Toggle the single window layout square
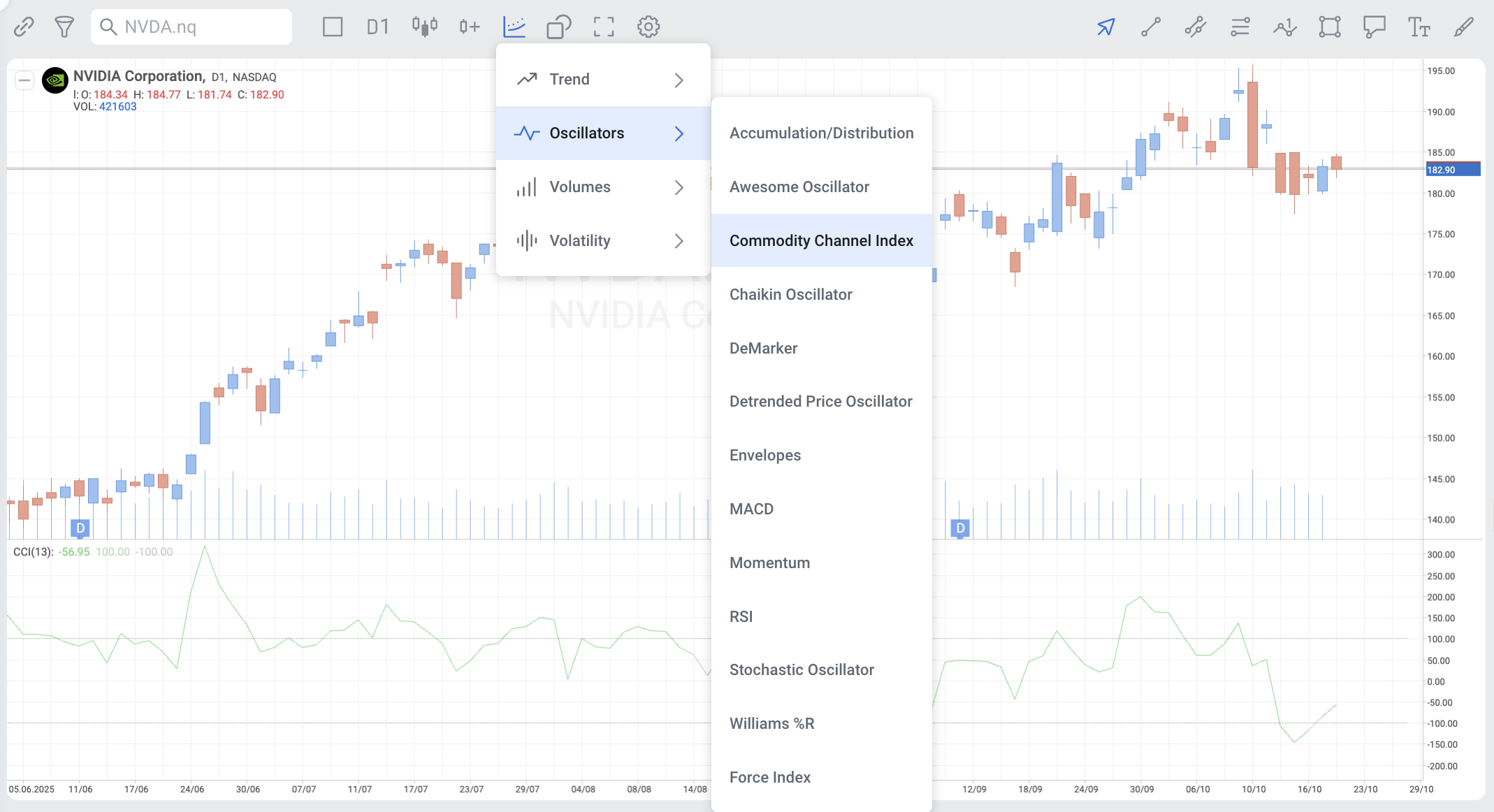This screenshot has height=812, width=1494. 333,27
